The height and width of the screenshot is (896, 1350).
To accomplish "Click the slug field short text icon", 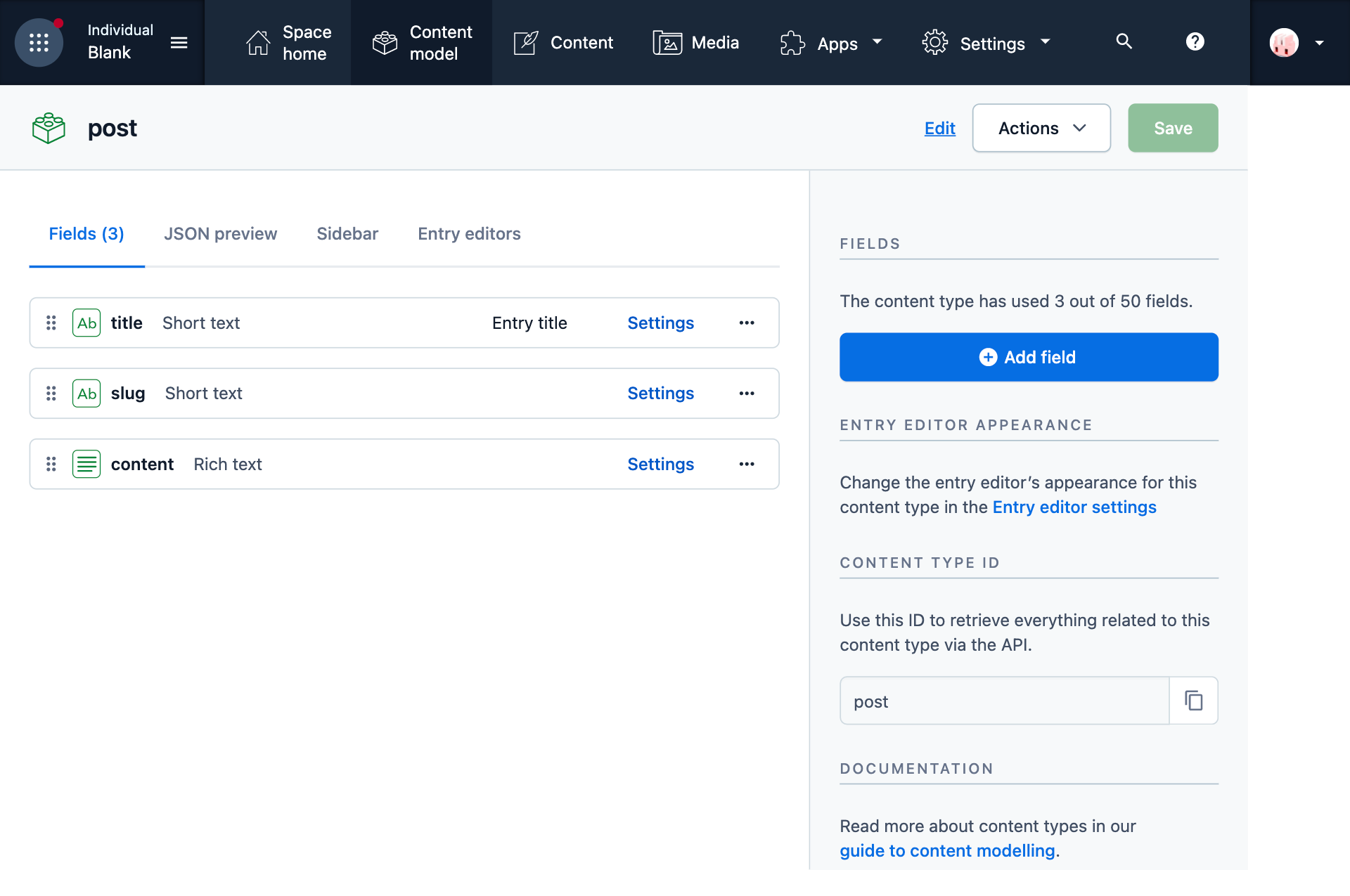I will click(x=86, y=393).
